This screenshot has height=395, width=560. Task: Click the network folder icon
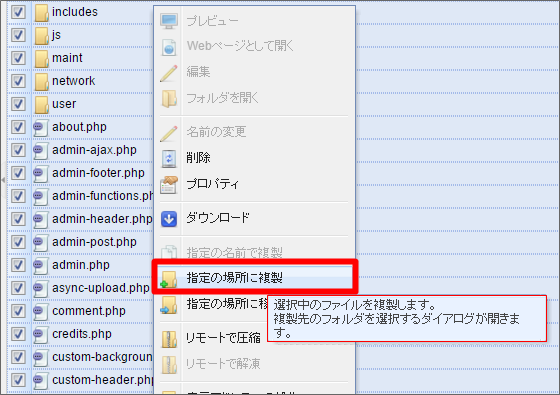41,81
